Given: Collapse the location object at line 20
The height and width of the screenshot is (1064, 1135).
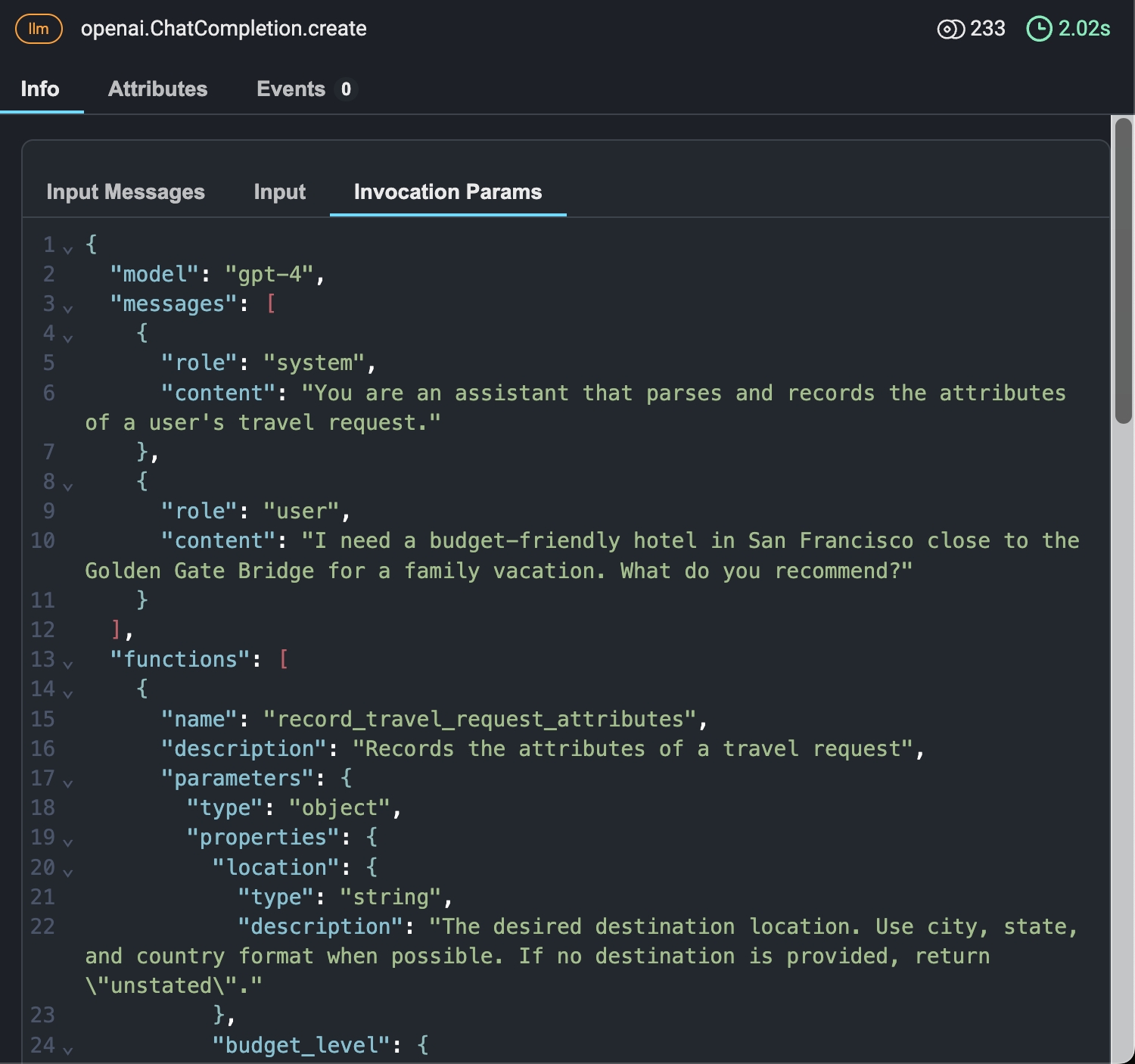Looking at the screenshot, I should tap(68, 872).
